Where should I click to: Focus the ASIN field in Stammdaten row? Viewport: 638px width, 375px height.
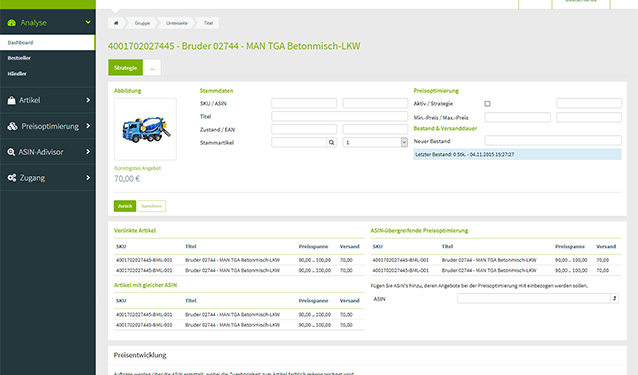coord(375,103)
